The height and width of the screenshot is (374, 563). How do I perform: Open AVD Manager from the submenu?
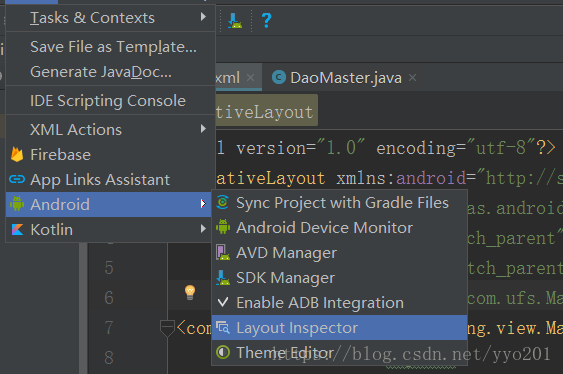(x=339, y=253)
